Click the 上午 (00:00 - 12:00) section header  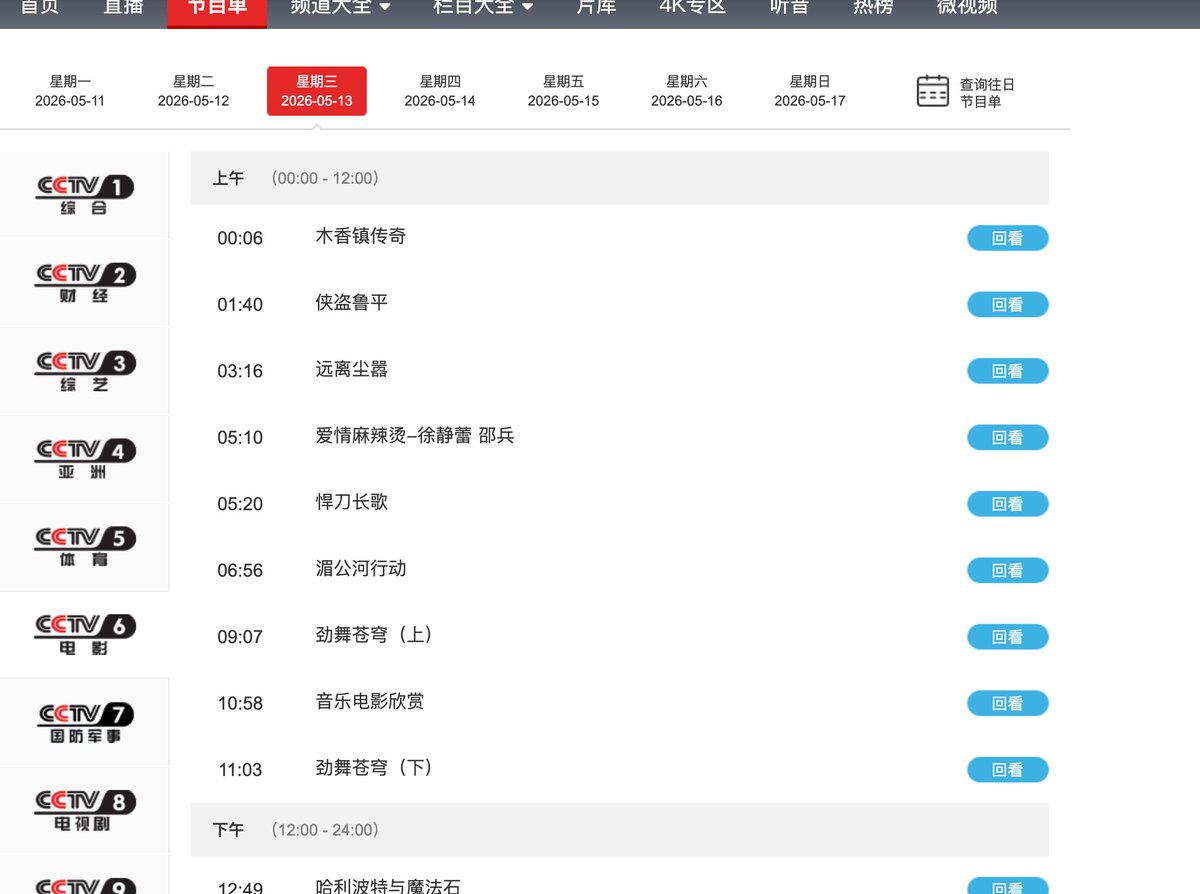(x=619, y=178)
